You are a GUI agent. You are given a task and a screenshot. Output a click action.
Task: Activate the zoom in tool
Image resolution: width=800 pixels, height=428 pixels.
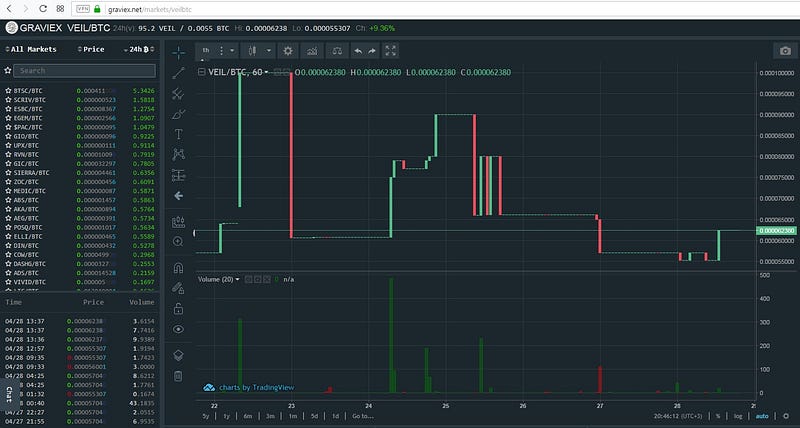pos(179,241)
